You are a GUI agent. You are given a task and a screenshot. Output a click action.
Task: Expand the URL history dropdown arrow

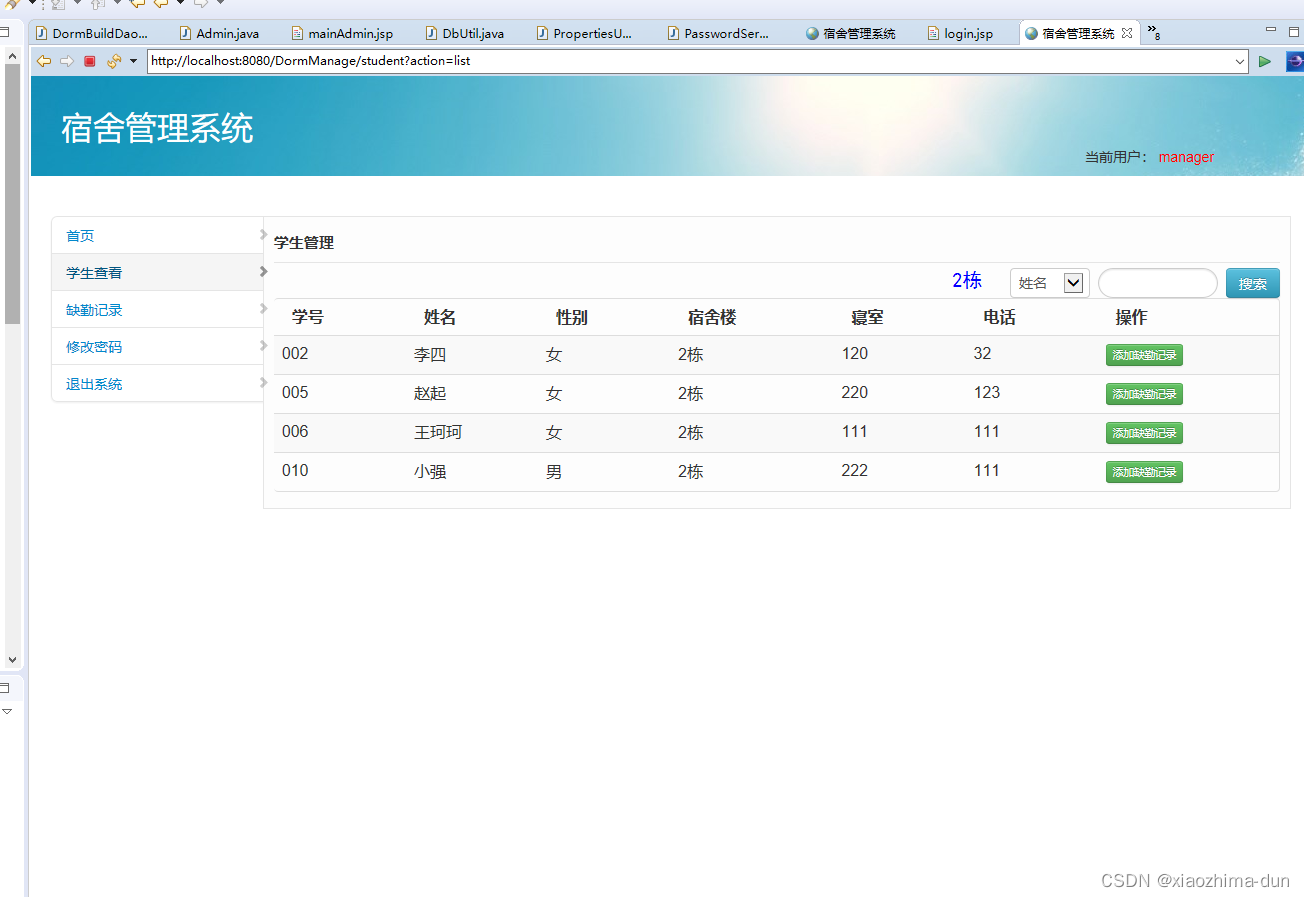point(1240,61)
